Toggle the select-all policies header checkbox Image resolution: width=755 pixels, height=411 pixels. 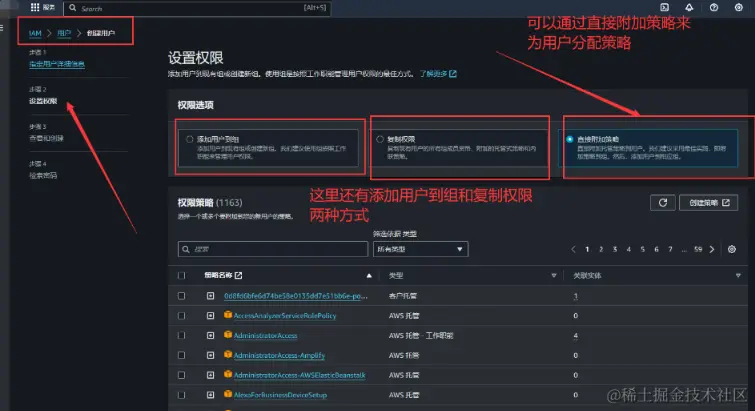[182, 276]
